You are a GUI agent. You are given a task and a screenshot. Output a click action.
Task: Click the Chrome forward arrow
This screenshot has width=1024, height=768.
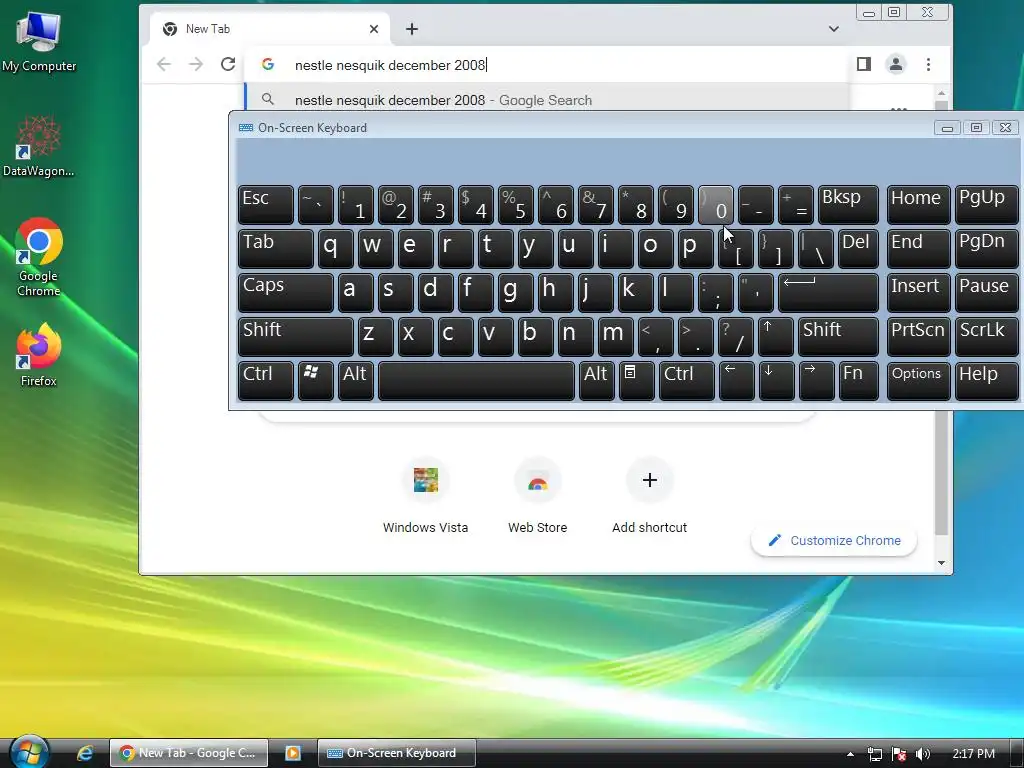(x=195, y=64)
